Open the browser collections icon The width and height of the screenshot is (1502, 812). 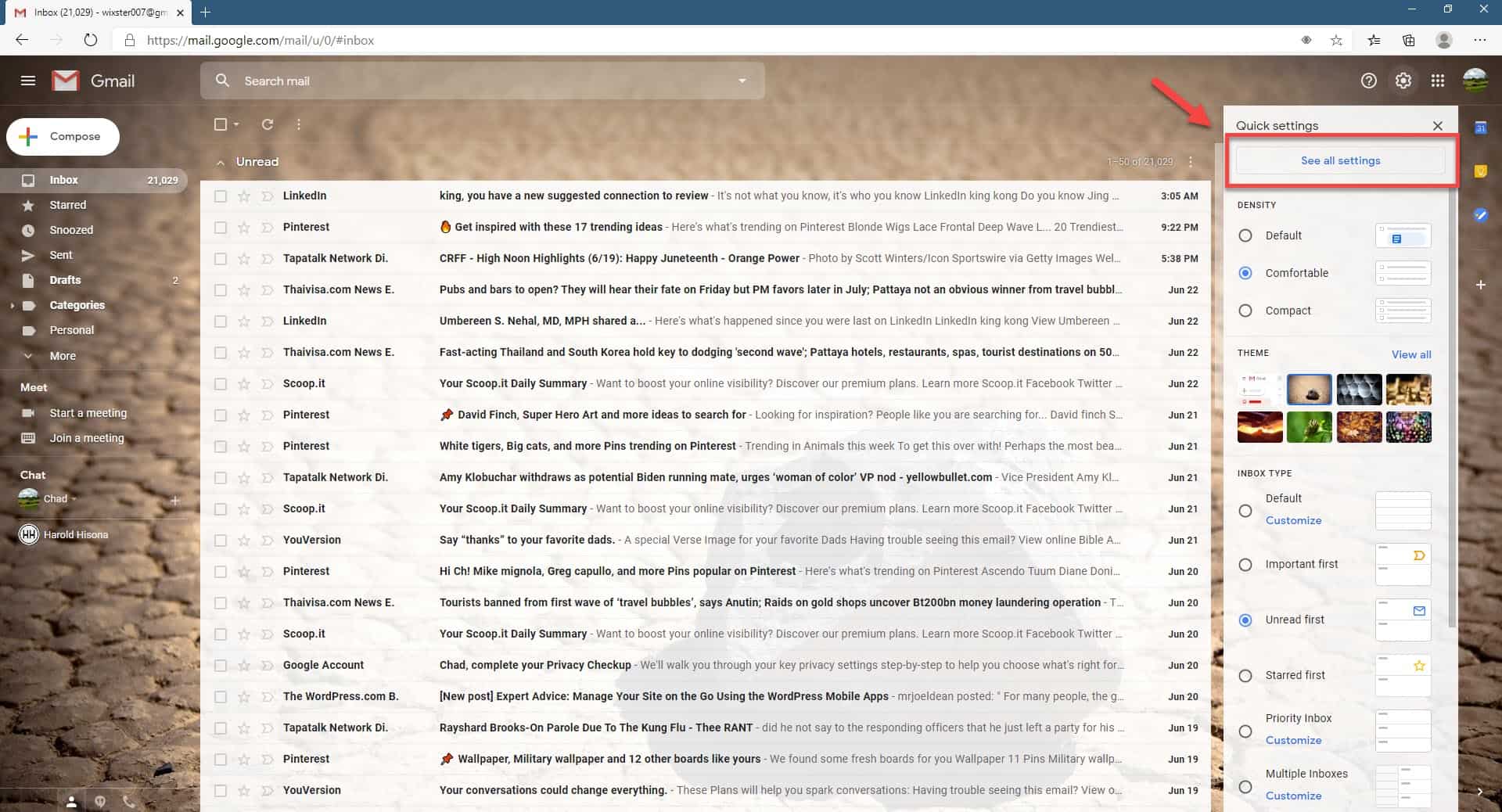(x=1409, y=40)
